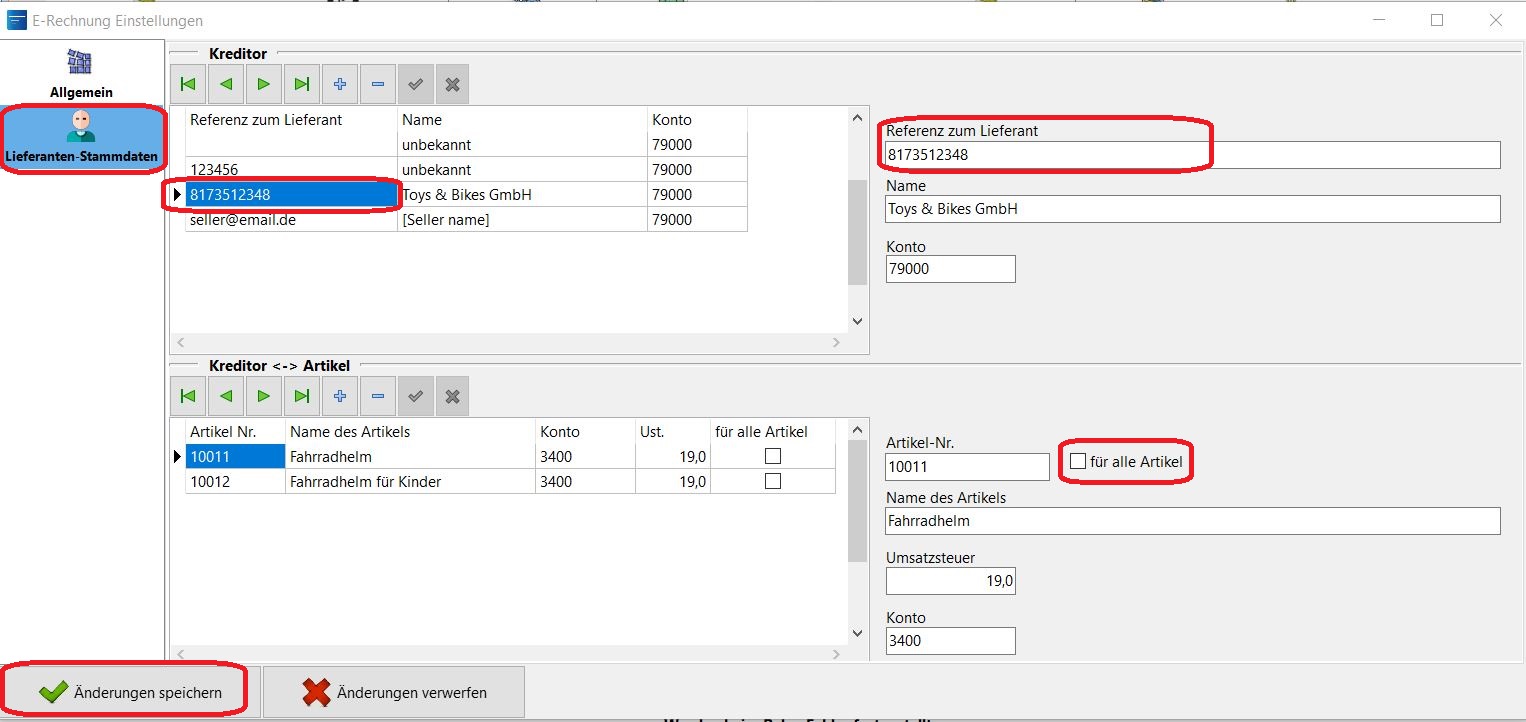
Task: Open the Allgemein settings section
Action: (81, 73)
